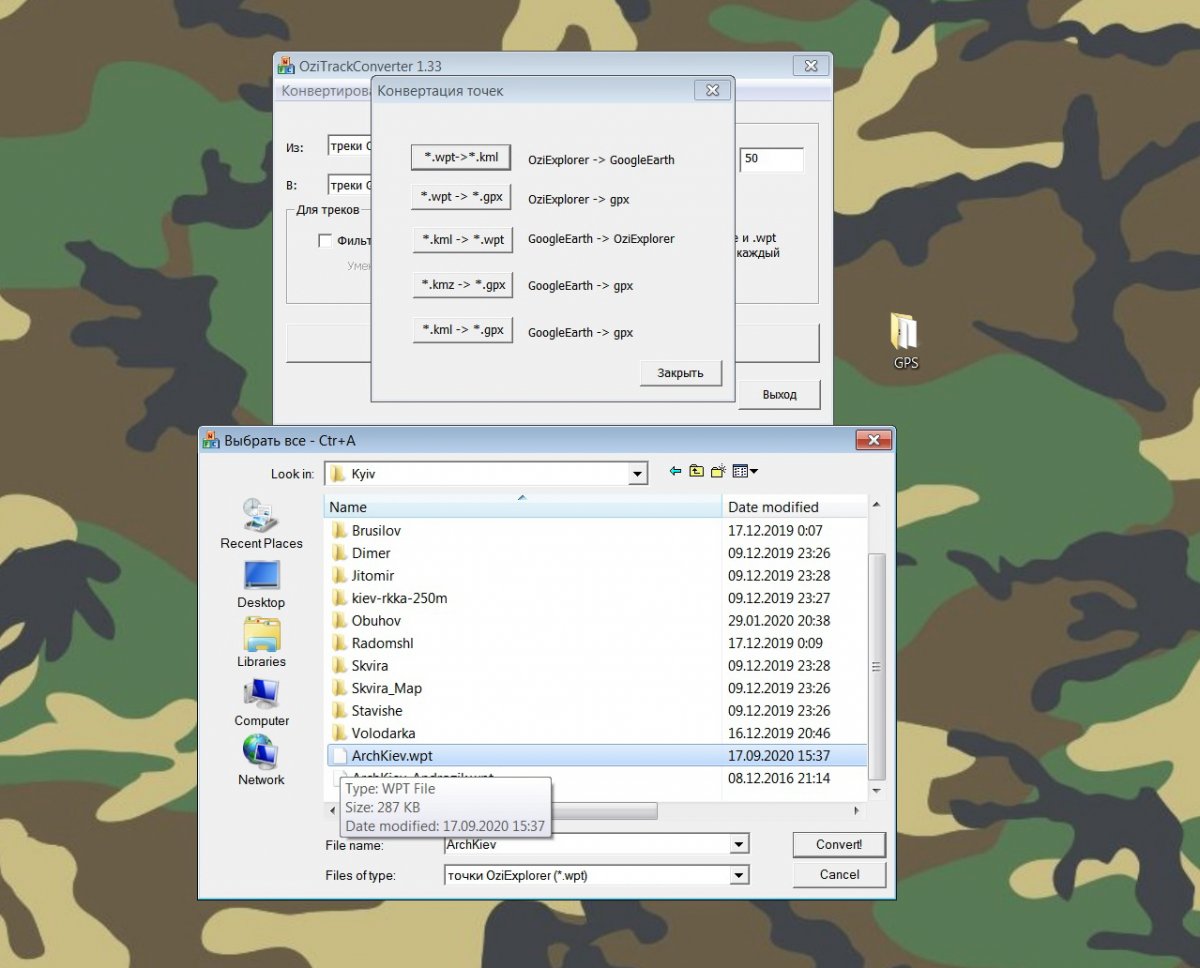Click the *.wpt -> *.gpx conversion button
This screenshot has height=968, width=1200.
tap(461, 197)
